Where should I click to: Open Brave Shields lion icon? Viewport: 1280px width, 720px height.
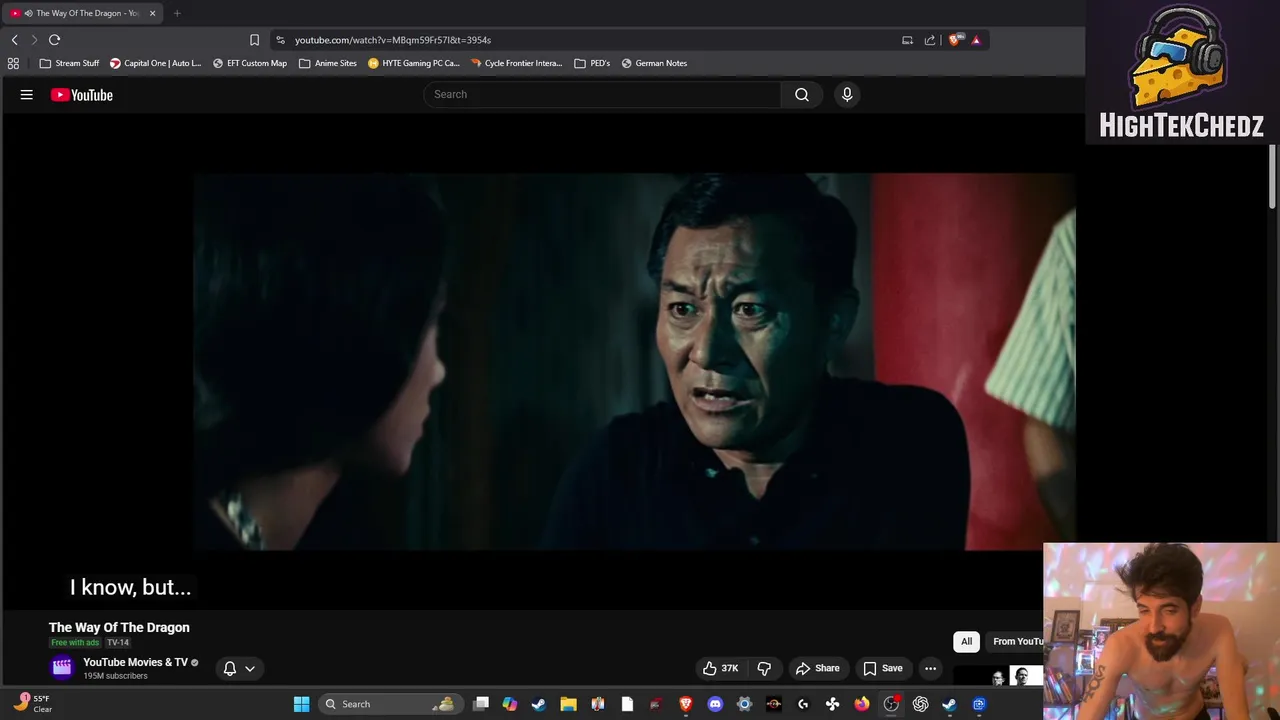point(954,40)
